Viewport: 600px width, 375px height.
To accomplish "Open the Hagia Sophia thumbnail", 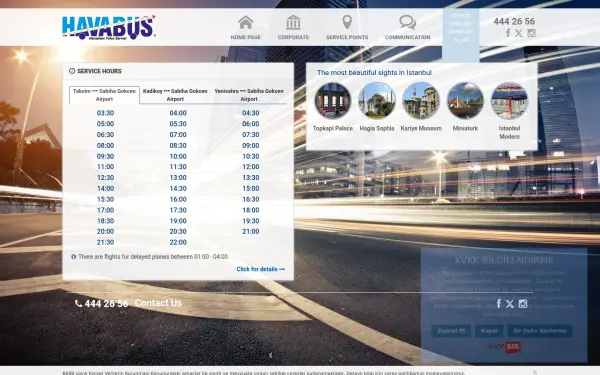I will [377, 101].
